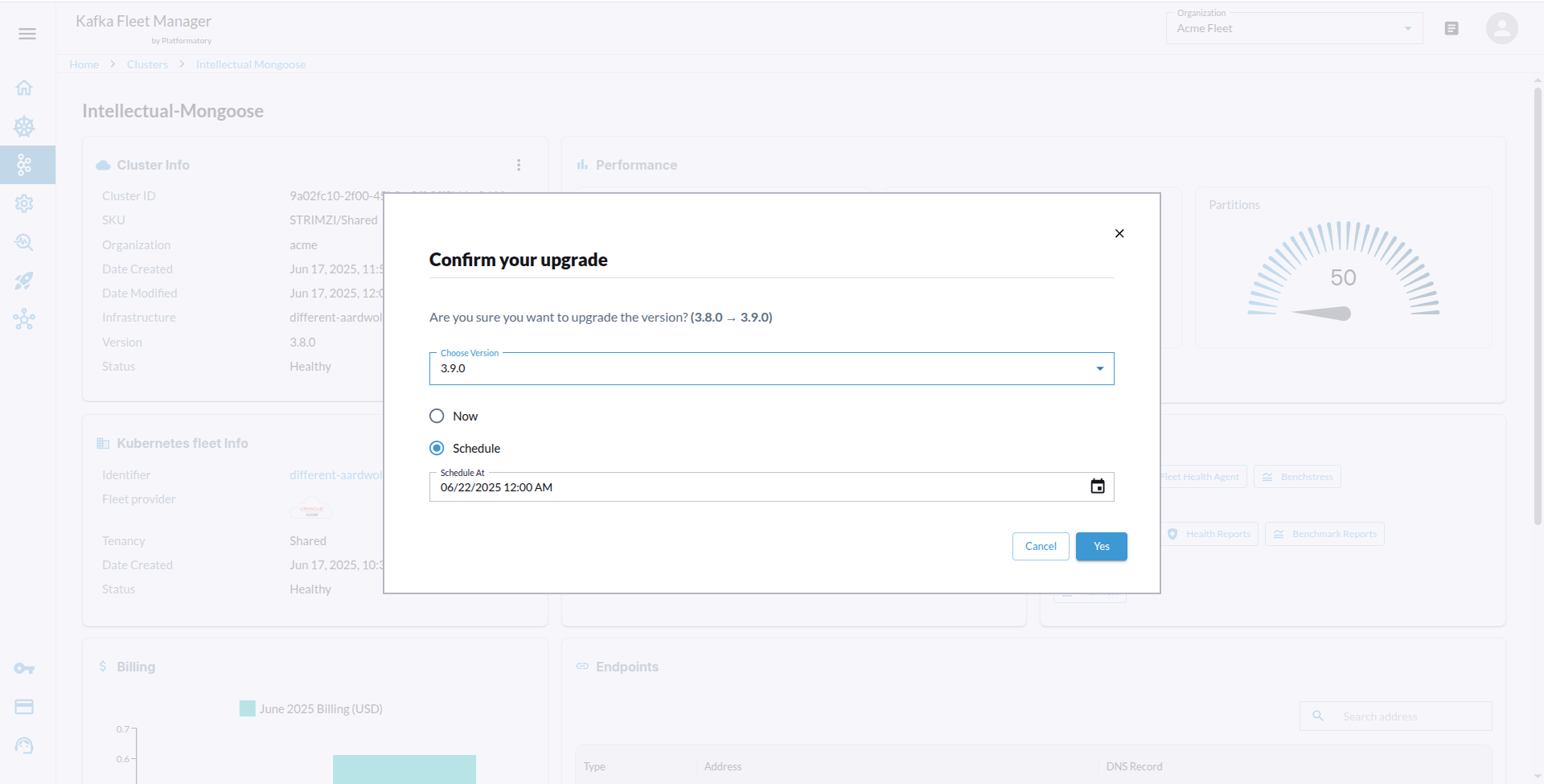Open the Organization Acme Fleet dropdown
The width and height of the screenshot is (1544, 784).
click(x=1295, y=28)
